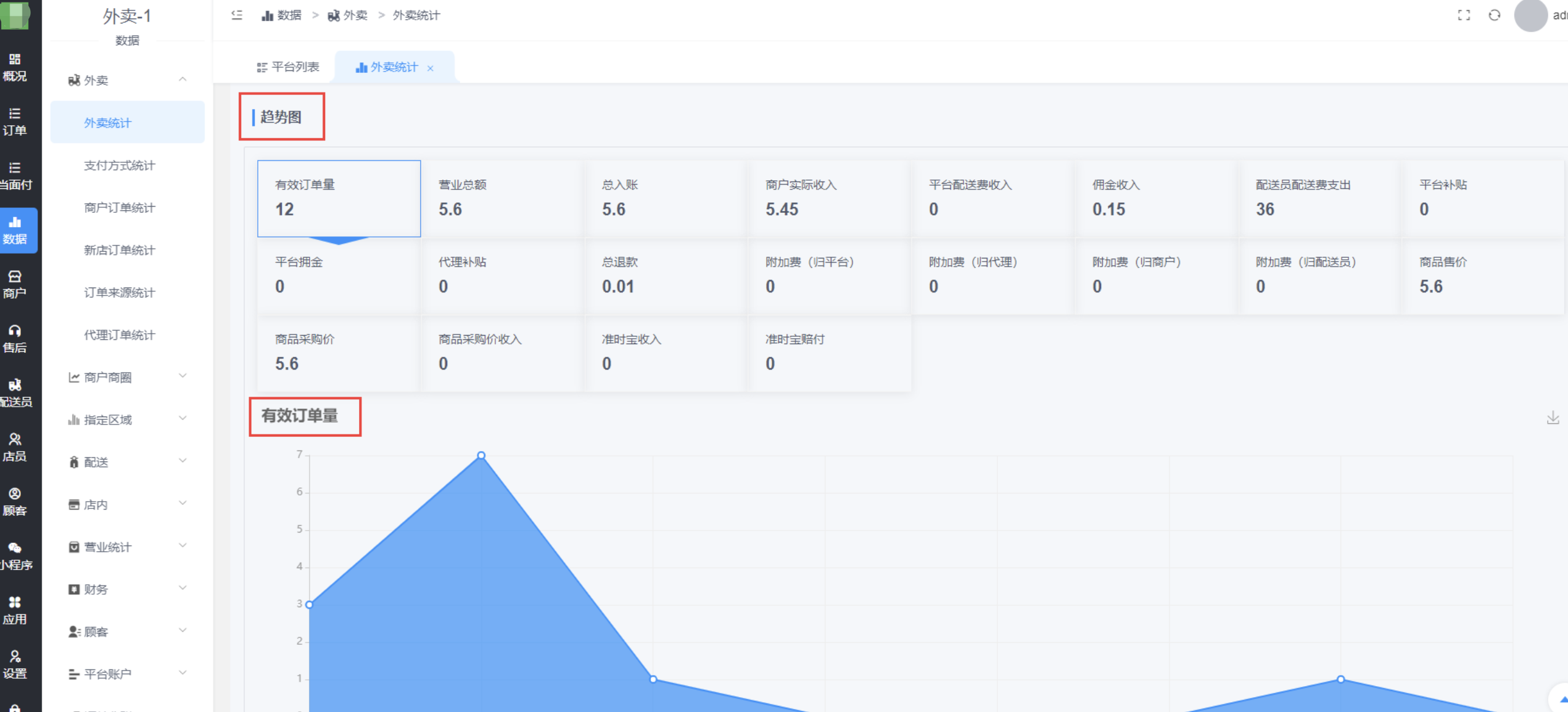This screenshot has height=712, width=1568.
Task: Collapse the 外卖 menu group
Action: pos(127,80)
